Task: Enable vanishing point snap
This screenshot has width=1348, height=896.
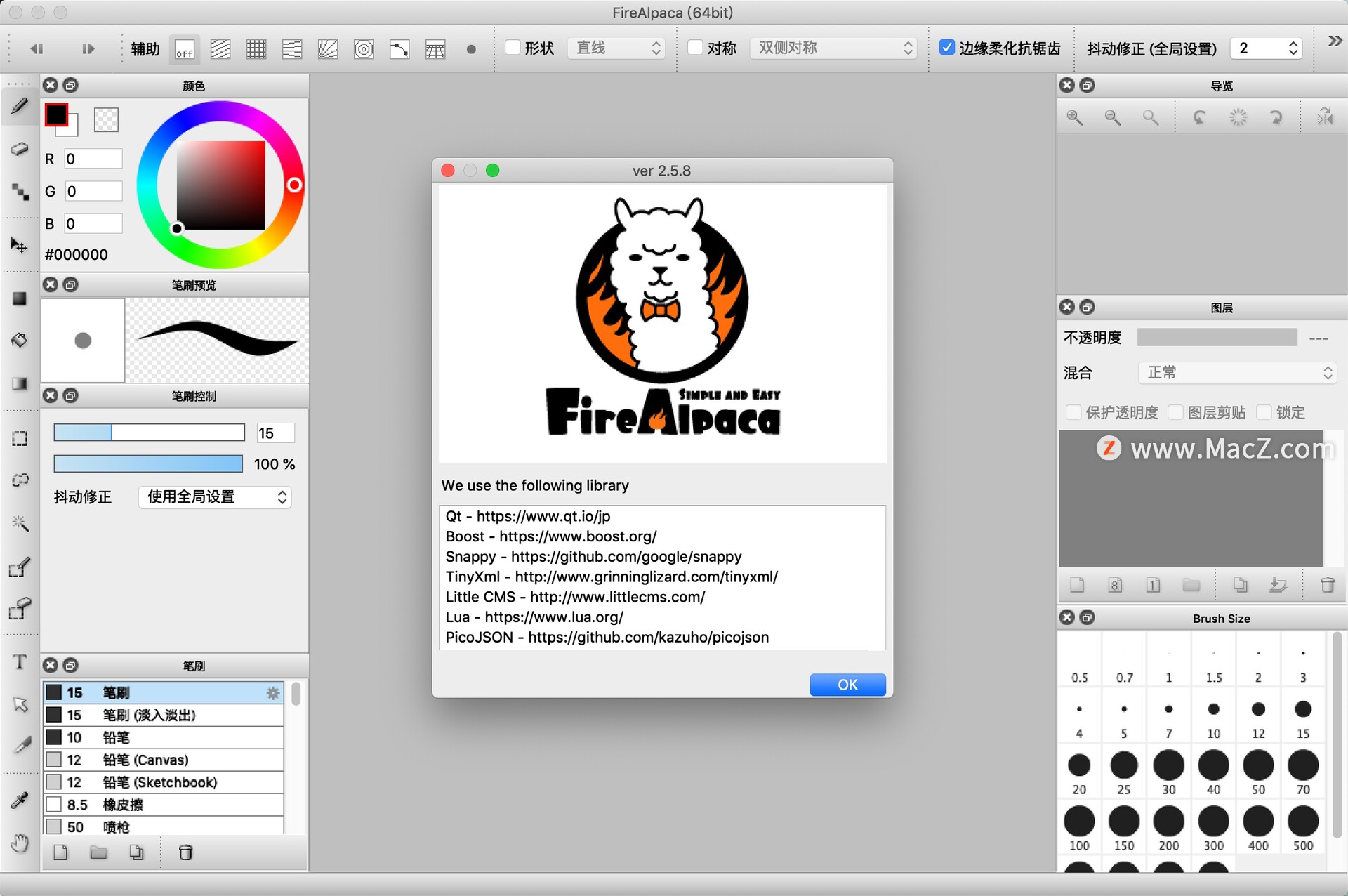Action: click(x=292, y=49)
